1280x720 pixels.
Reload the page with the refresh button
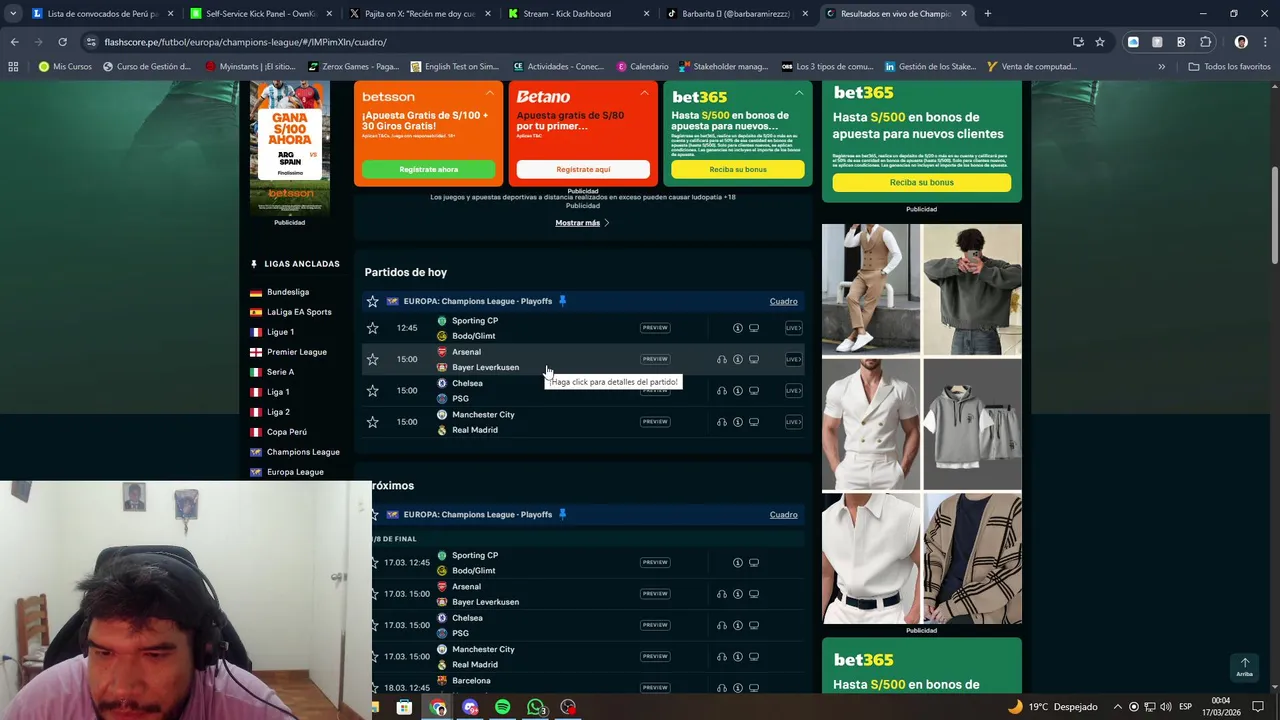(x=62, y=42)
